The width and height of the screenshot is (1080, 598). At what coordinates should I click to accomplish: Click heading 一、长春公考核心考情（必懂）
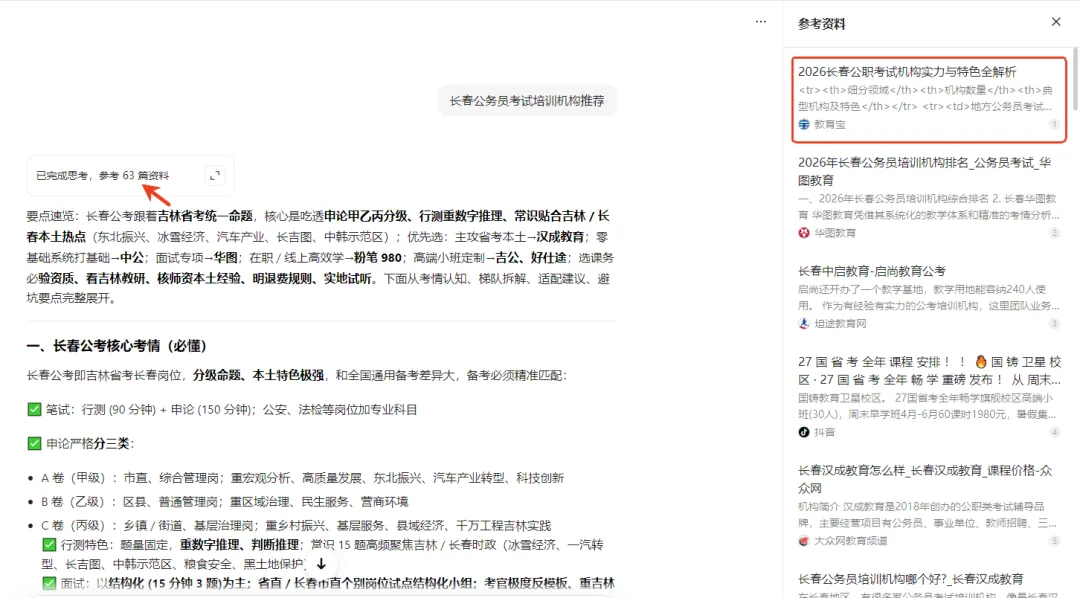[x=116, y=346]
